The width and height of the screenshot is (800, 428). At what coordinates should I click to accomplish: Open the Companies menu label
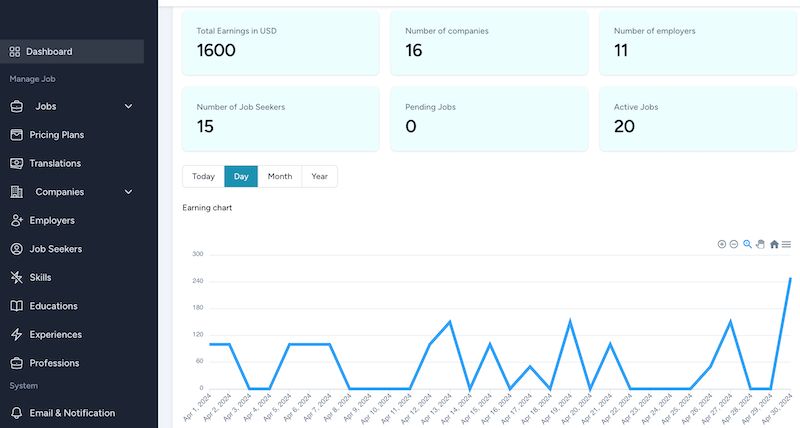point(60,192)
